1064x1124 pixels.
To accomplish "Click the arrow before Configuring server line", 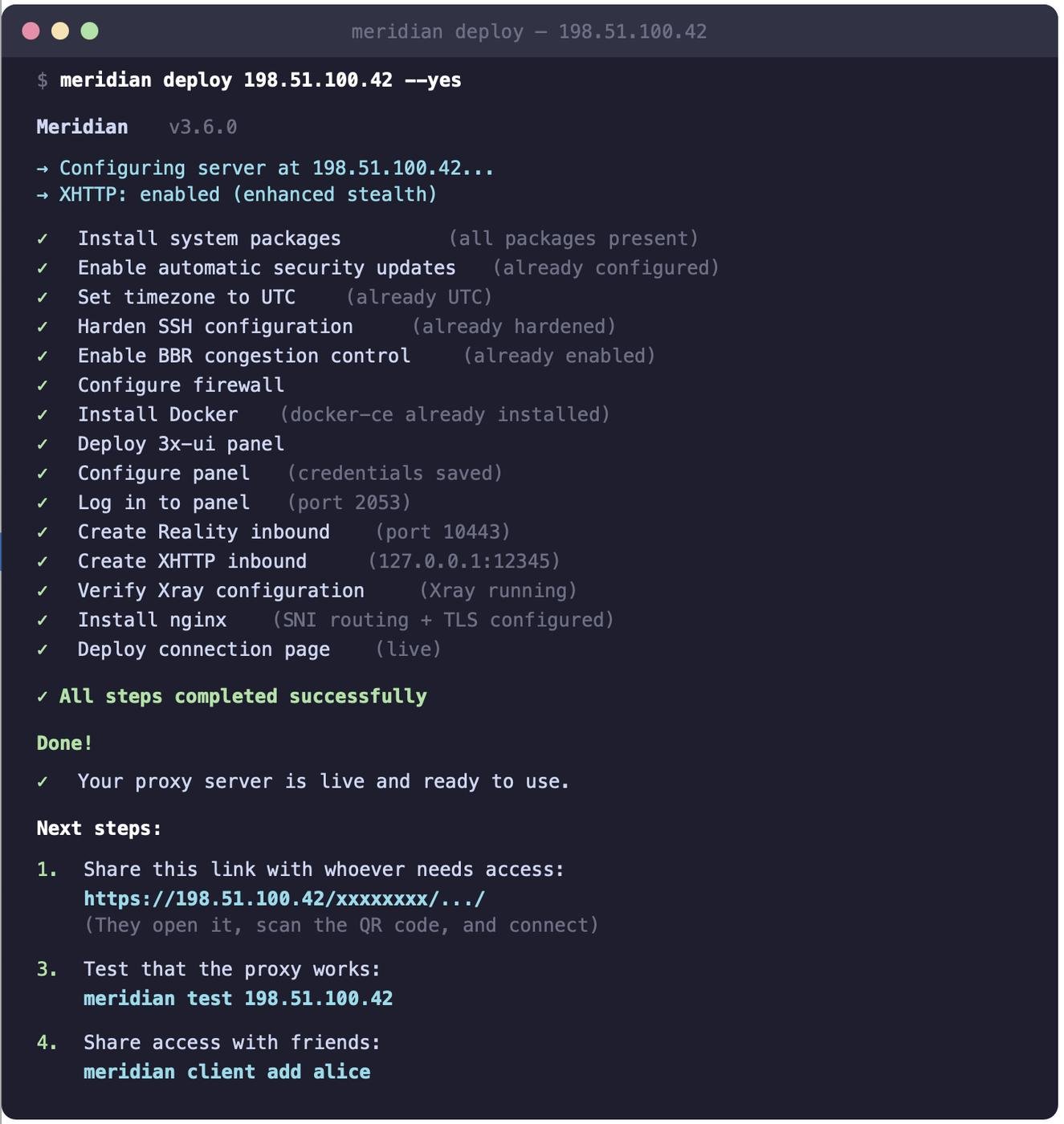I will point(43,169).
